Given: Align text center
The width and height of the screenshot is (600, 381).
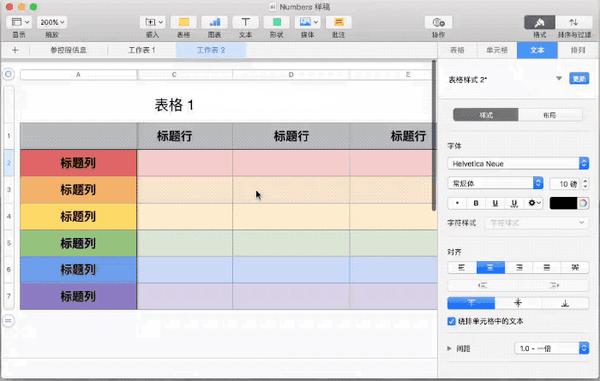Looking at the screenshot, I should pyautogui.click(x=491, y=267).
